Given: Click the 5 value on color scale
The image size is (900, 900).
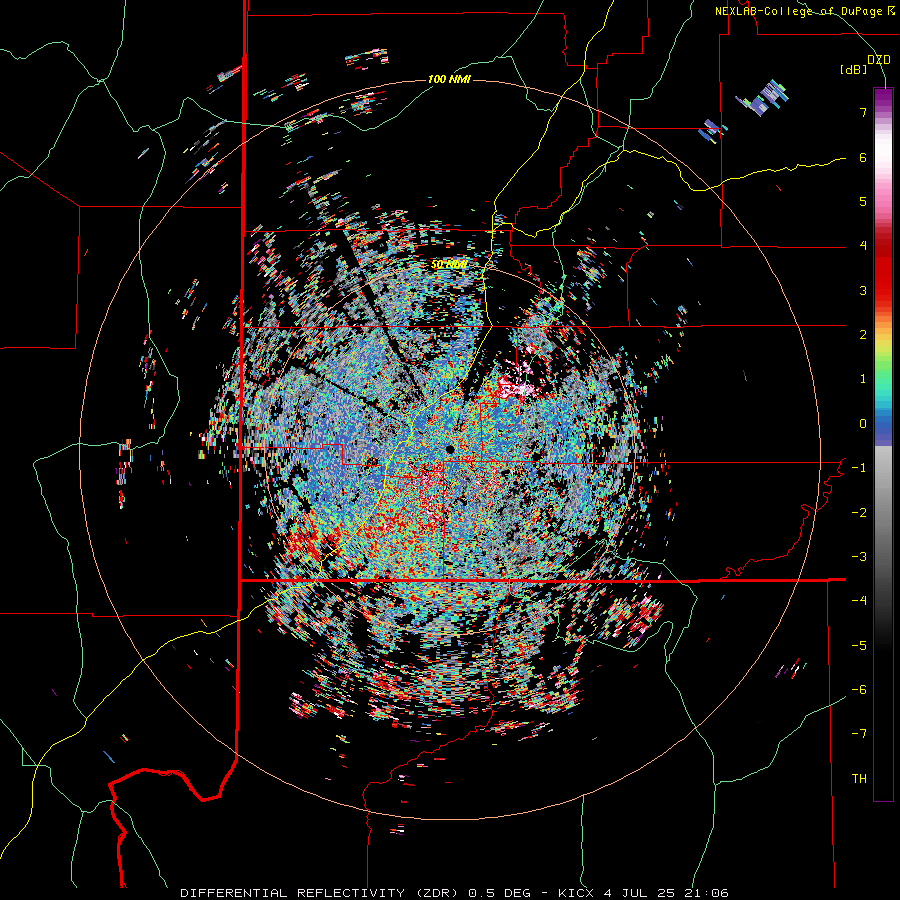Looking at the screenshot, I should [863, 201].
